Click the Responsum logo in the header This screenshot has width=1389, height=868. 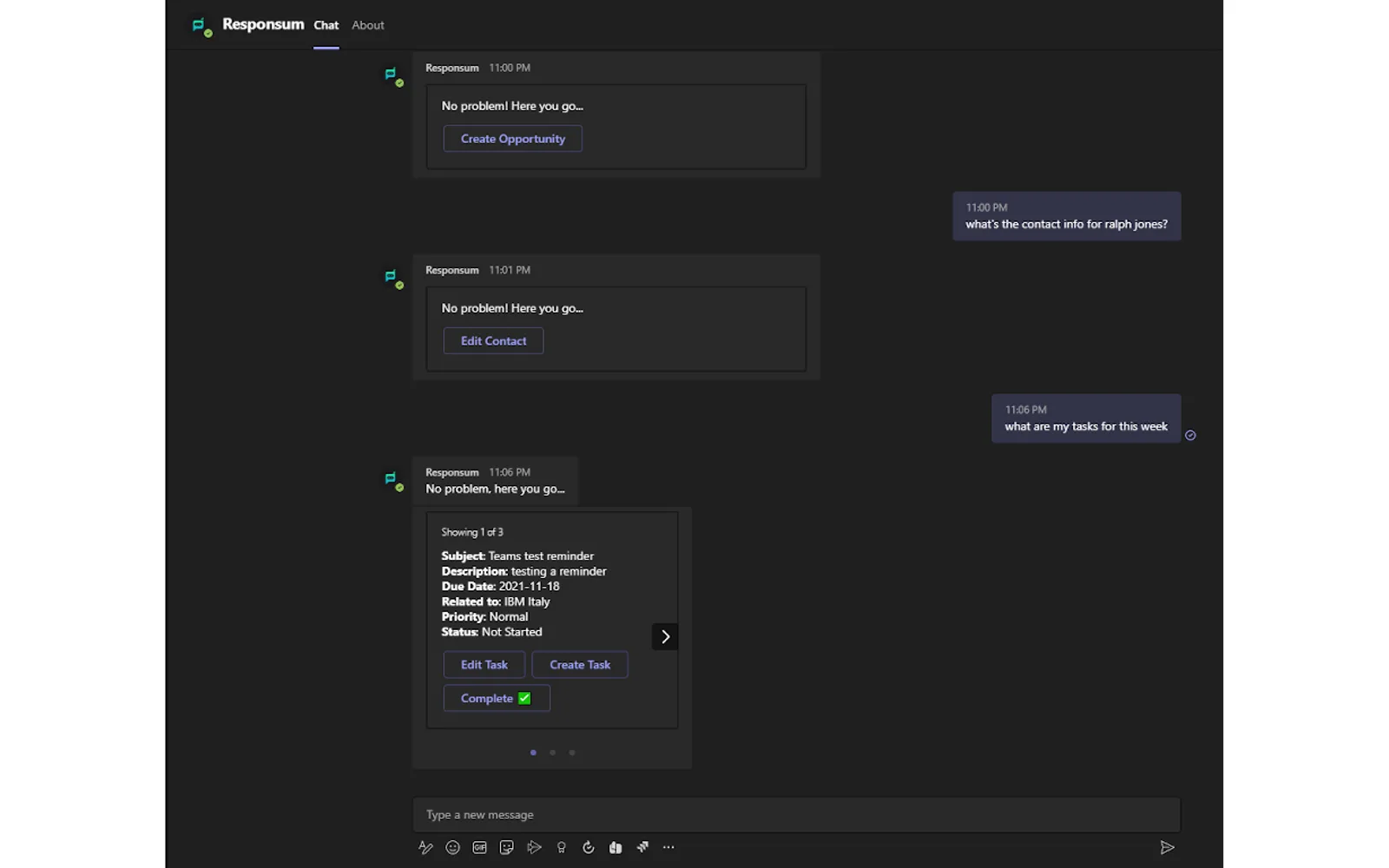(201, 27)
